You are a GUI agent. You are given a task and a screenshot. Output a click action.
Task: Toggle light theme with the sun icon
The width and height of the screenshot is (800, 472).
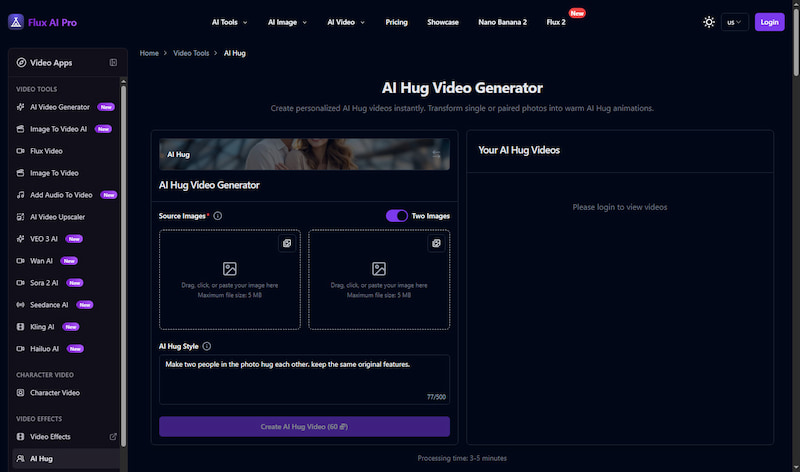(709, 22)
